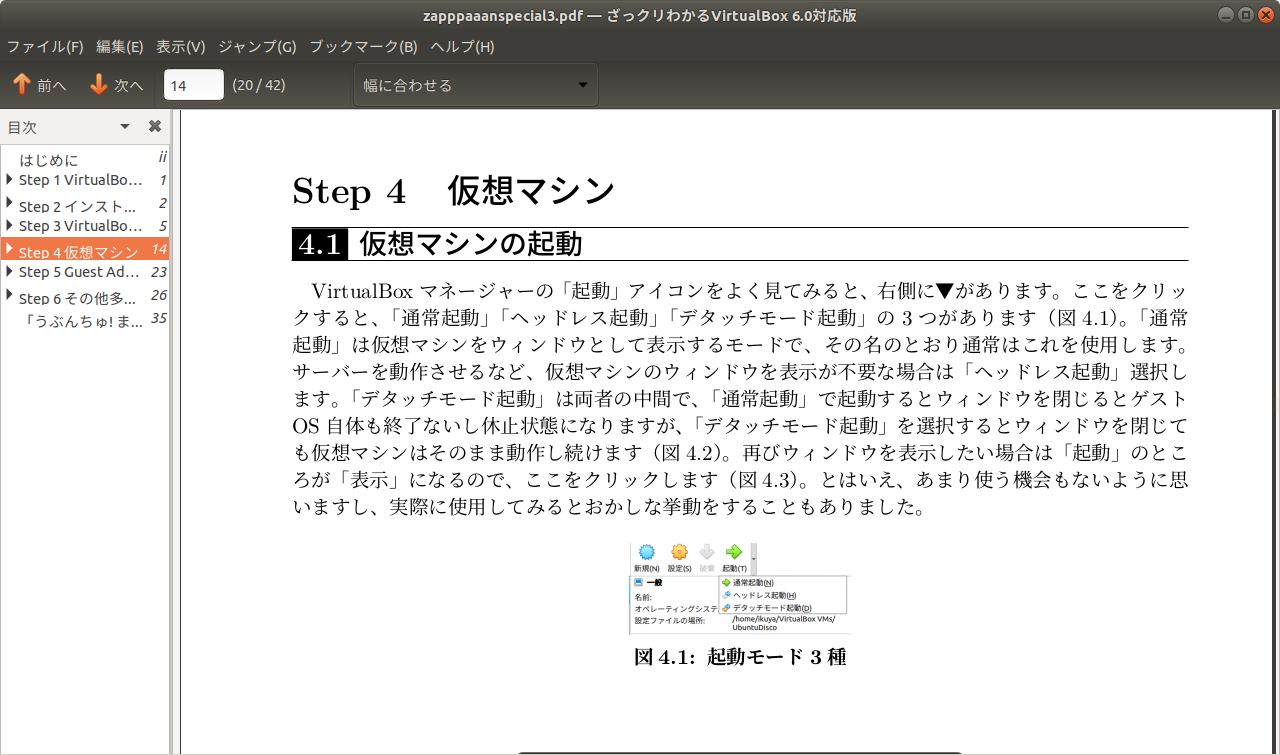Go to next page with 次へ arrow
The image size is (1280, 755).
[x=116, y=85]
